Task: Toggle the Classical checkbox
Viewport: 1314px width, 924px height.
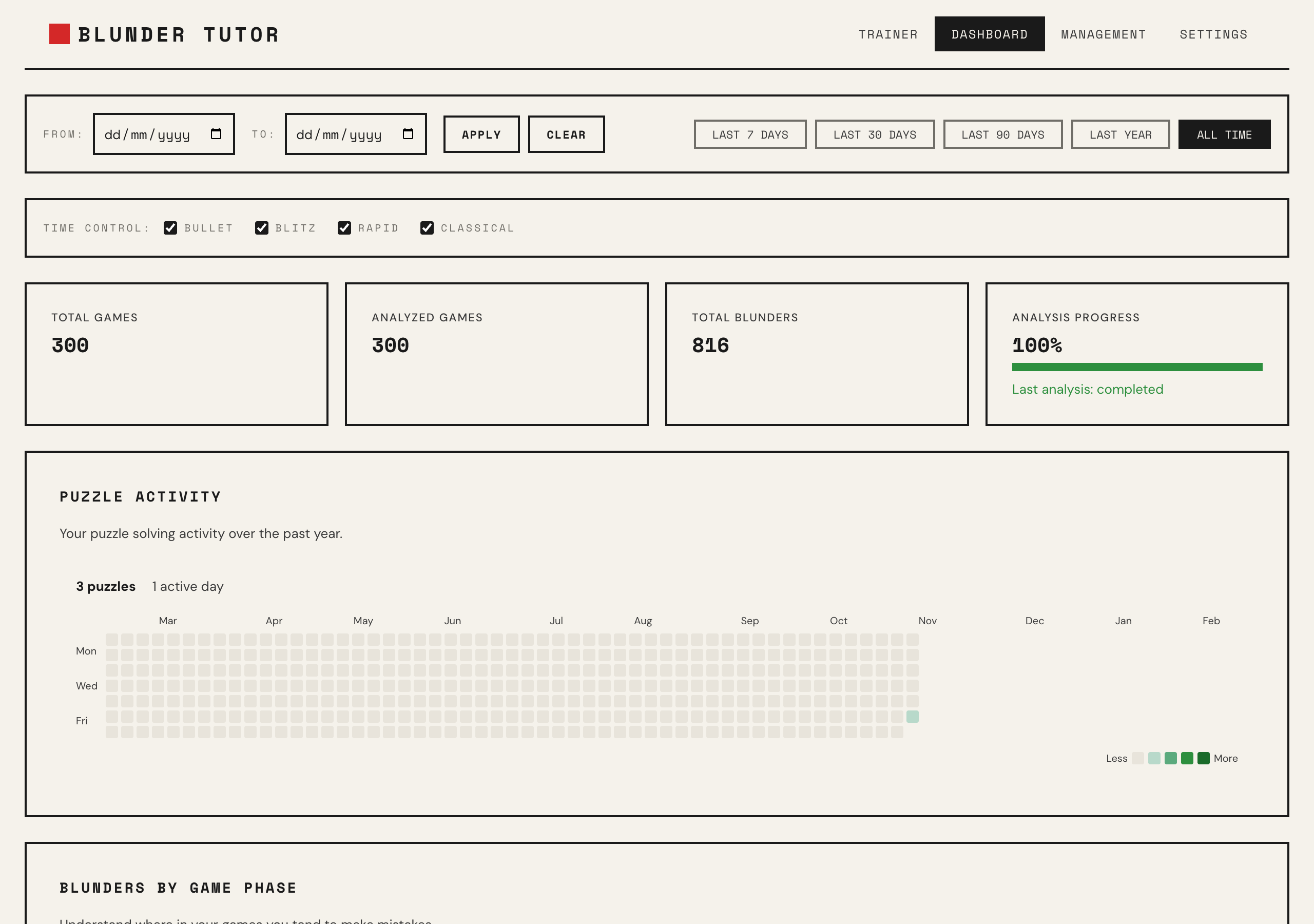Action: pyautogui.click(x=427, y=228)
